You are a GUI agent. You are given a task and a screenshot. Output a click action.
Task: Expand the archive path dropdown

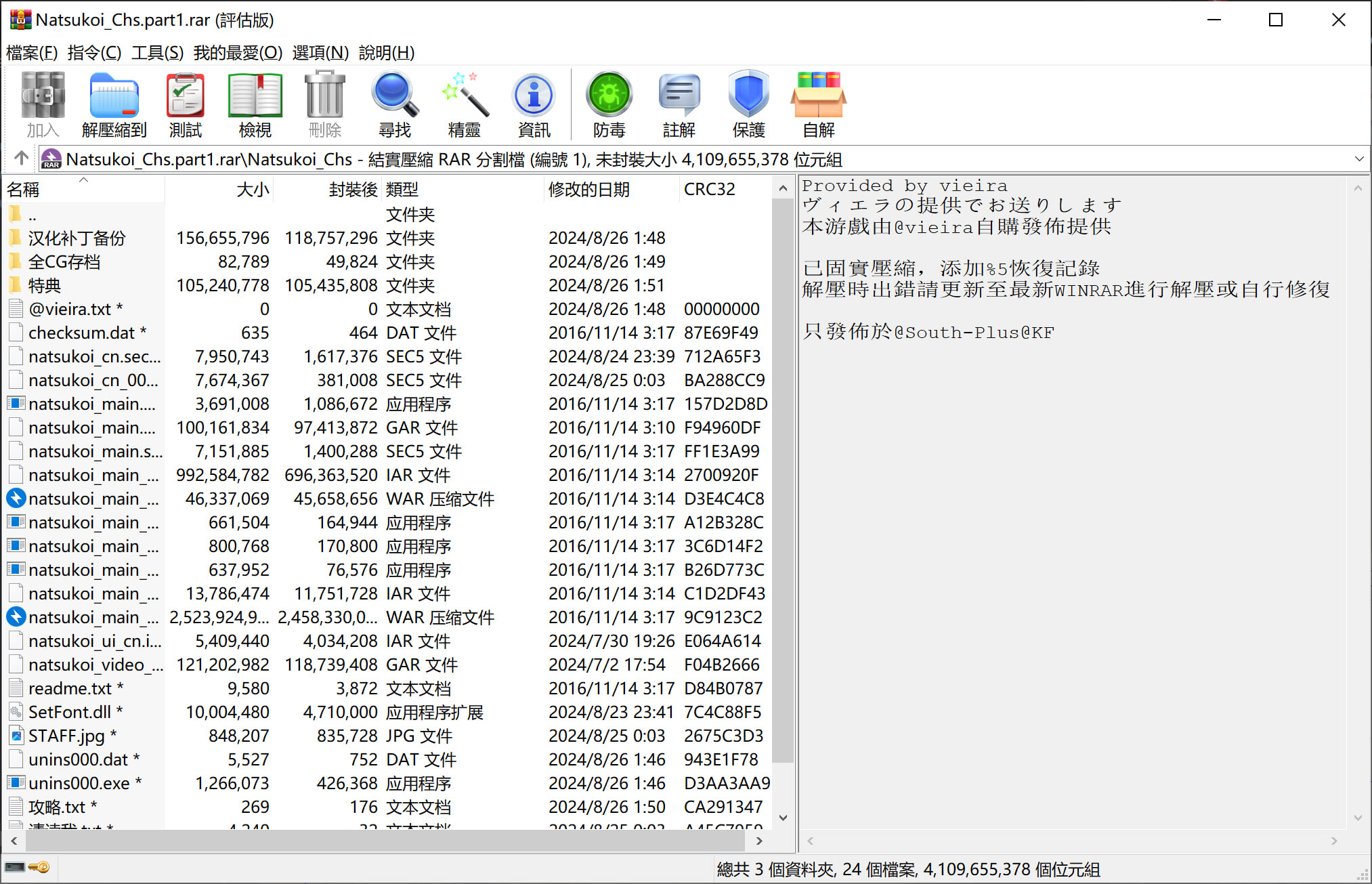coord(1358,159)
